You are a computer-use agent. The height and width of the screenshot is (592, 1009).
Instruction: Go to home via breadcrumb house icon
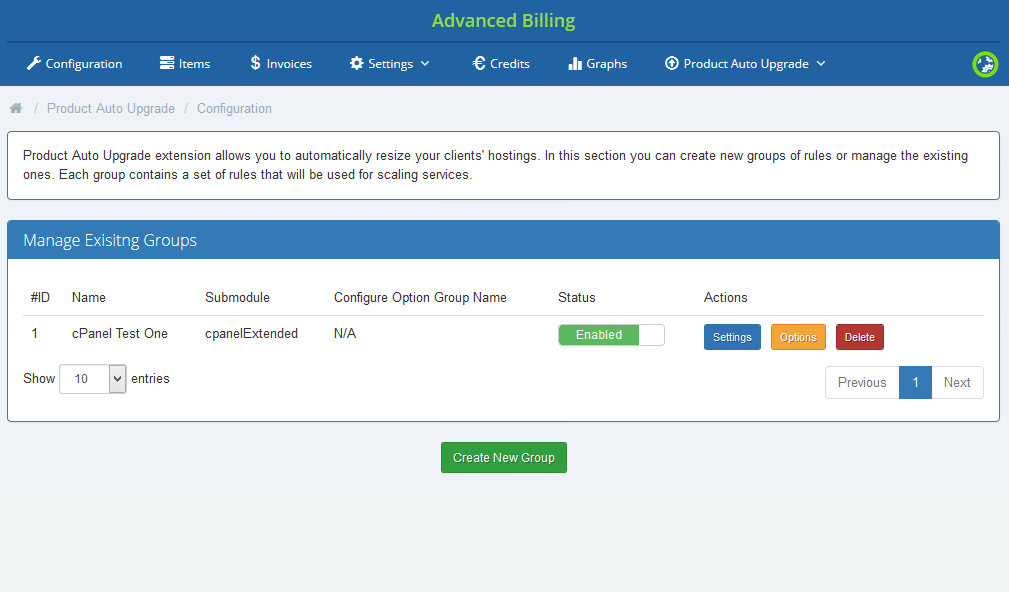[16, 108]
